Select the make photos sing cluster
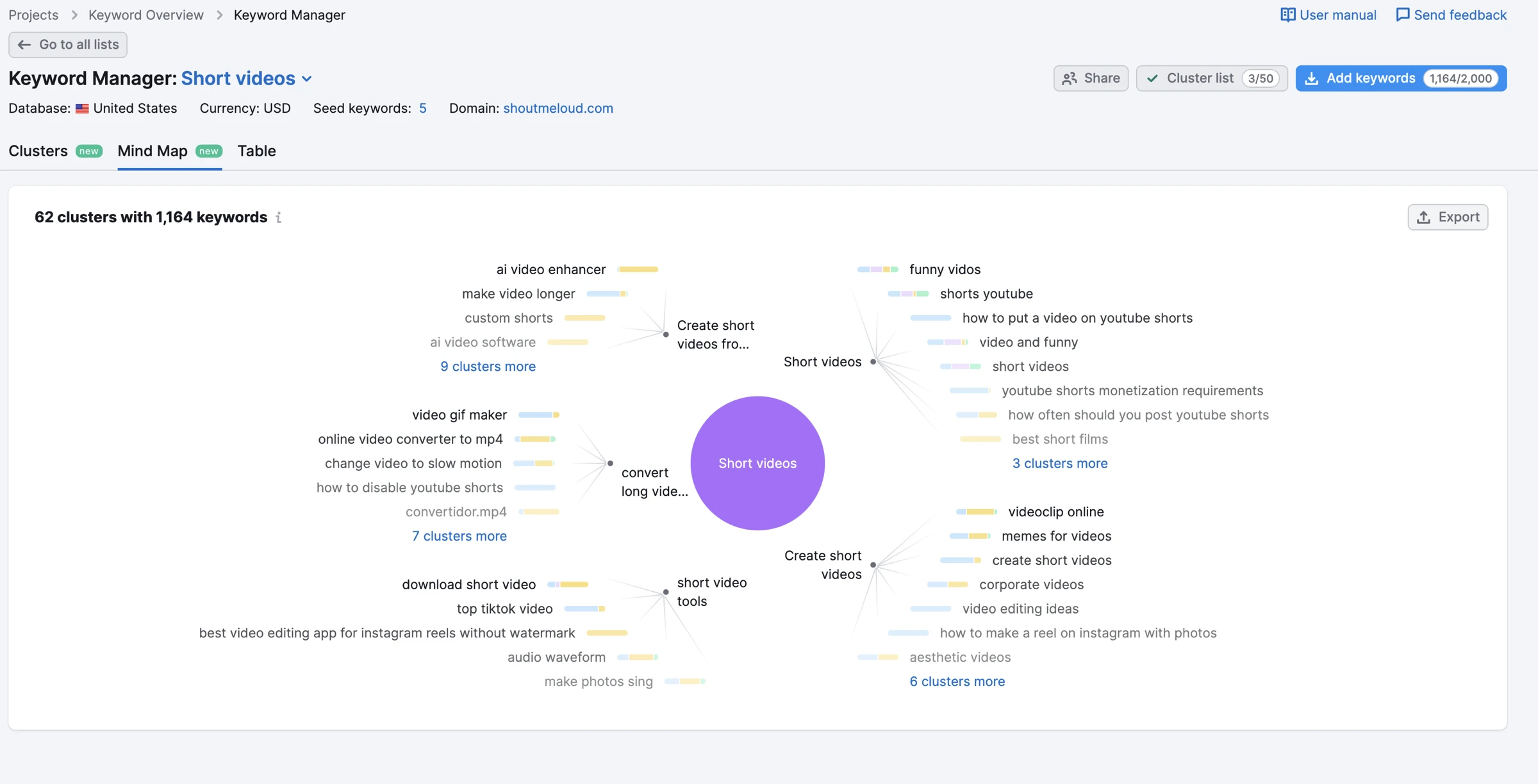The height and width of the screenshot is (784, 1538). (x=599, y=682)
